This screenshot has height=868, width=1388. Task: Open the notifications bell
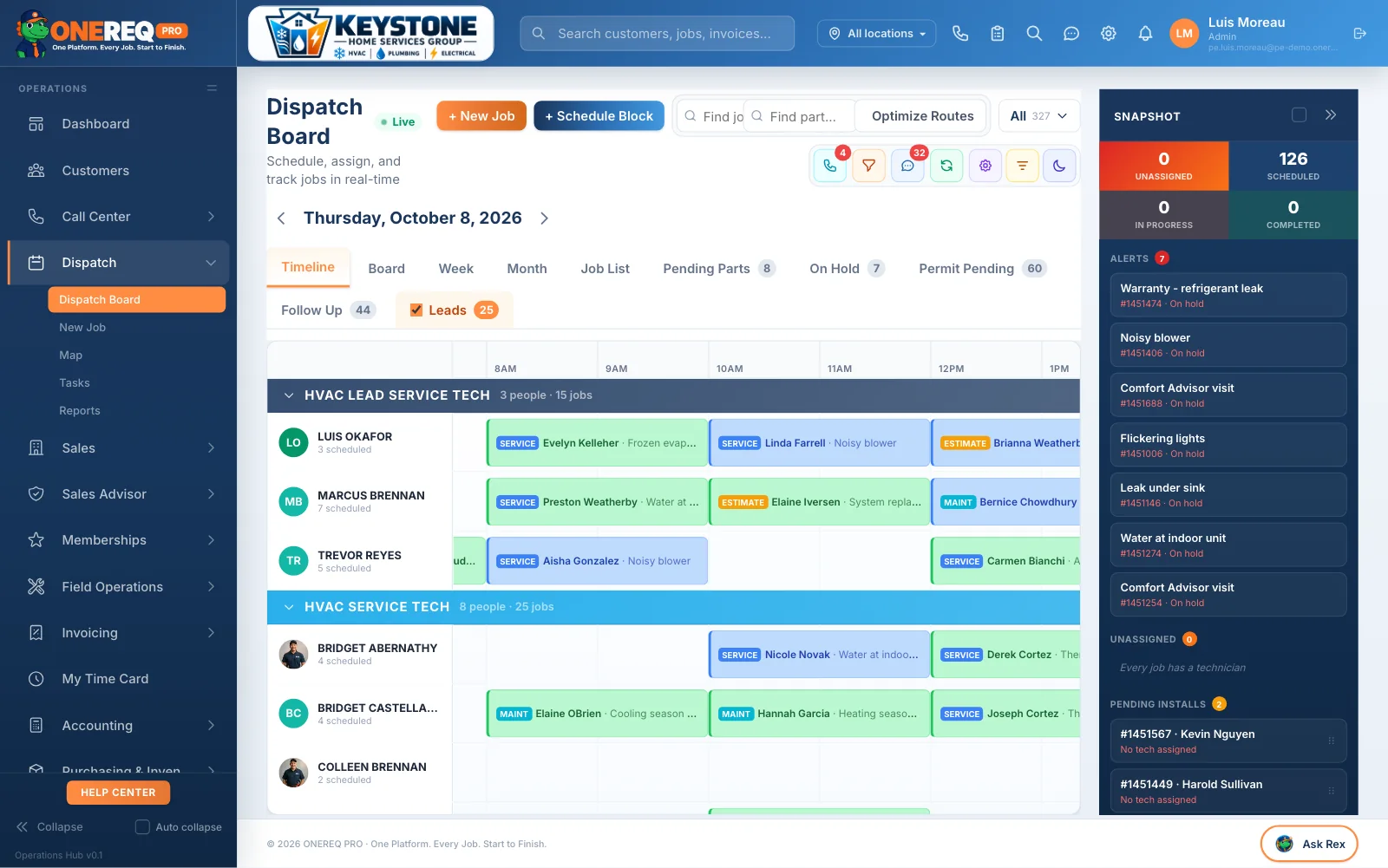(x=1145, y=33)
